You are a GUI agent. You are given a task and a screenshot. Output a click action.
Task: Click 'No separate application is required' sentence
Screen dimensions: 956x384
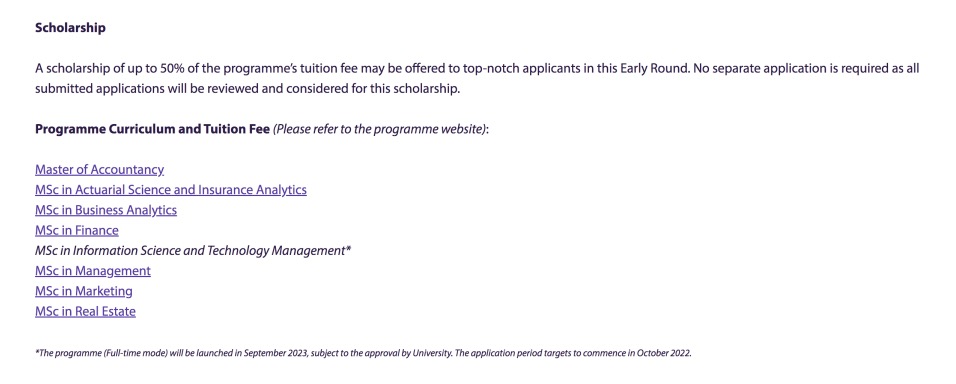point(783,69)
